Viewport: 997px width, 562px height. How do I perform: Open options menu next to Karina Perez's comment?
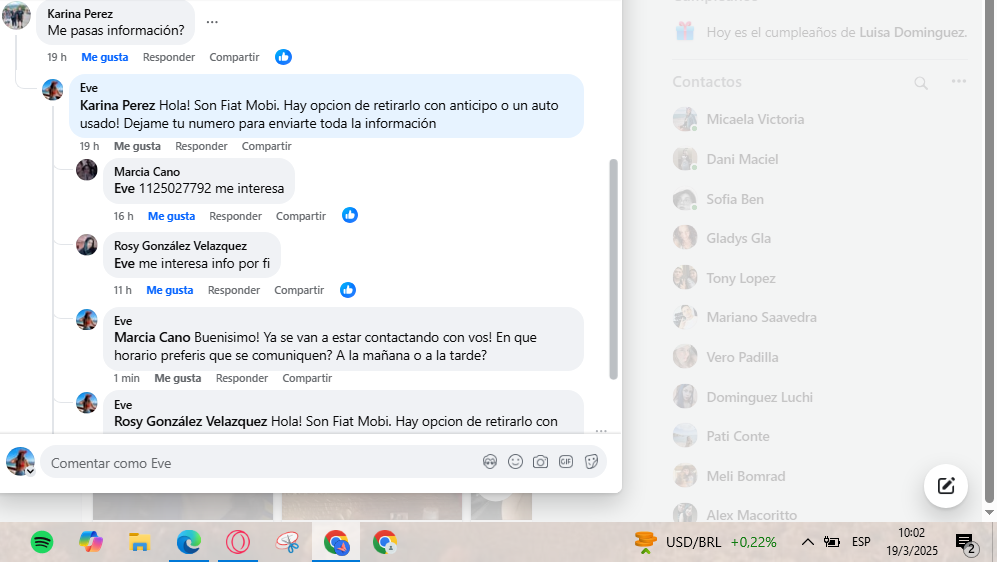pos(212,22)
